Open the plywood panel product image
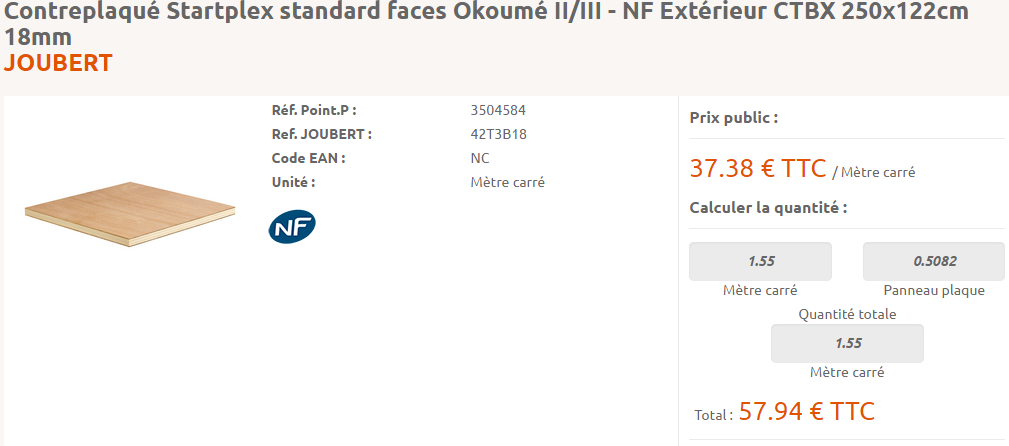The image size is (1009, 446). pos(129,214)
